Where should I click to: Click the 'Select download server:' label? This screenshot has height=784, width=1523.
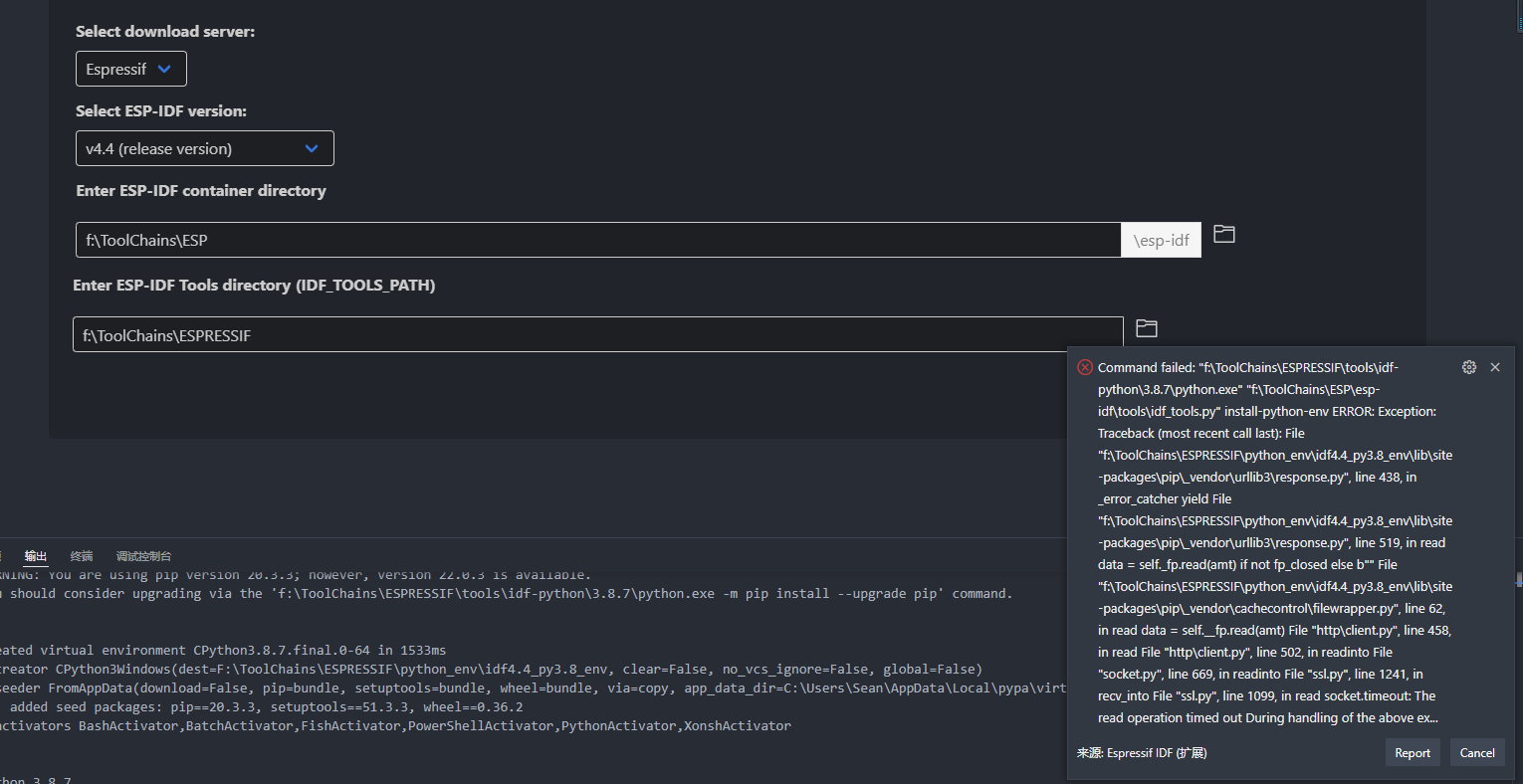(x=165, y=31)
